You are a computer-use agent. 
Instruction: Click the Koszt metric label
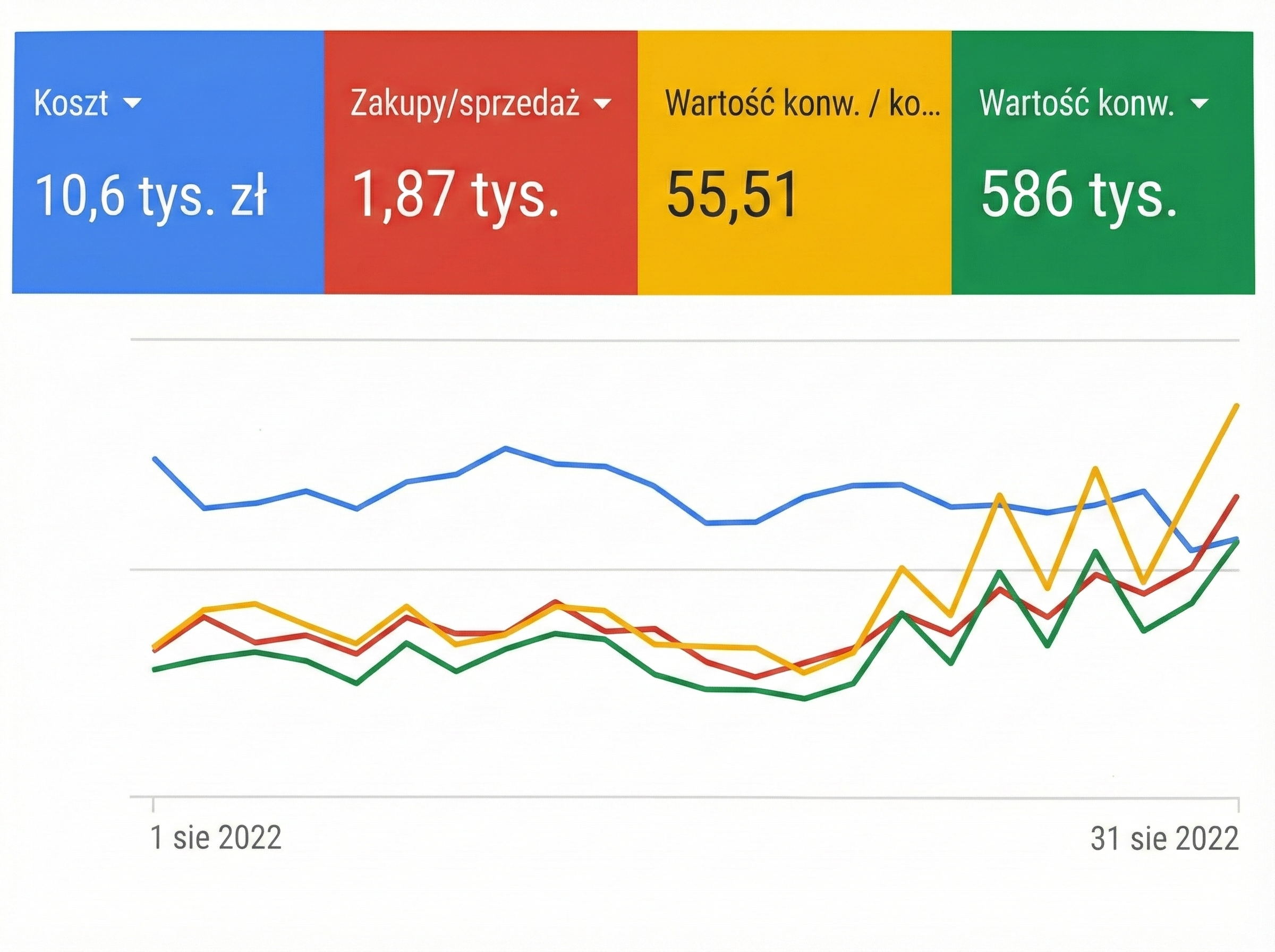point(71,103)
